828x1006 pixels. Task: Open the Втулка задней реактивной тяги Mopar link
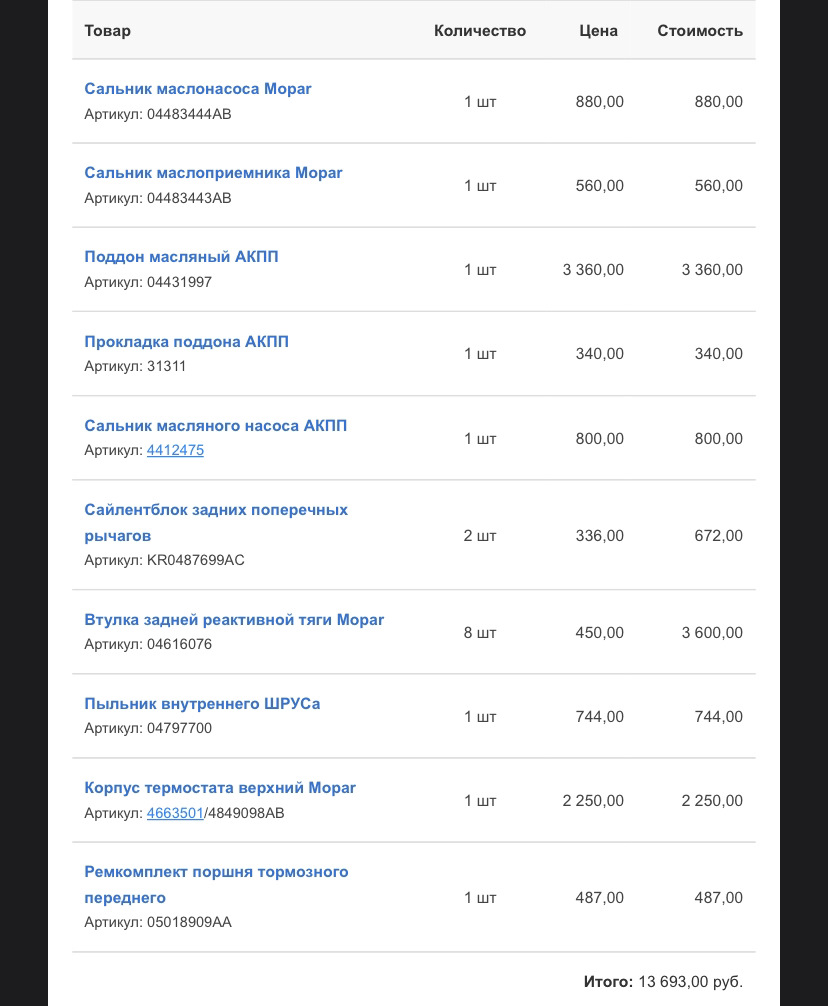click(x=234, y=620)
